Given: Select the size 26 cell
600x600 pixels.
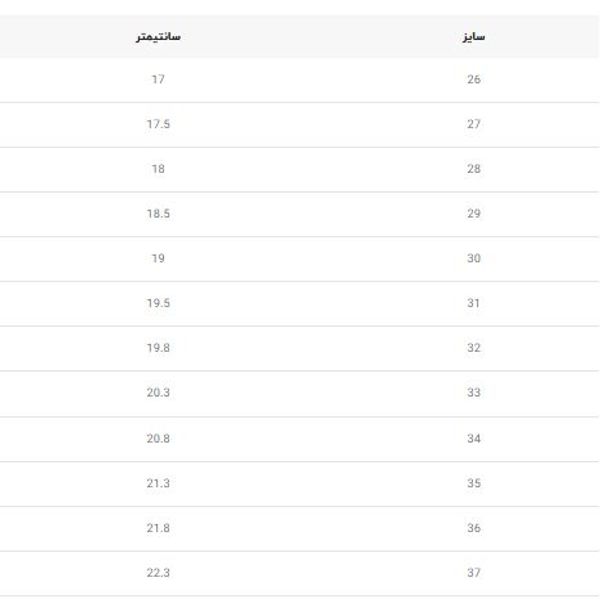Looking at the screenshot, I should (474, 79).
